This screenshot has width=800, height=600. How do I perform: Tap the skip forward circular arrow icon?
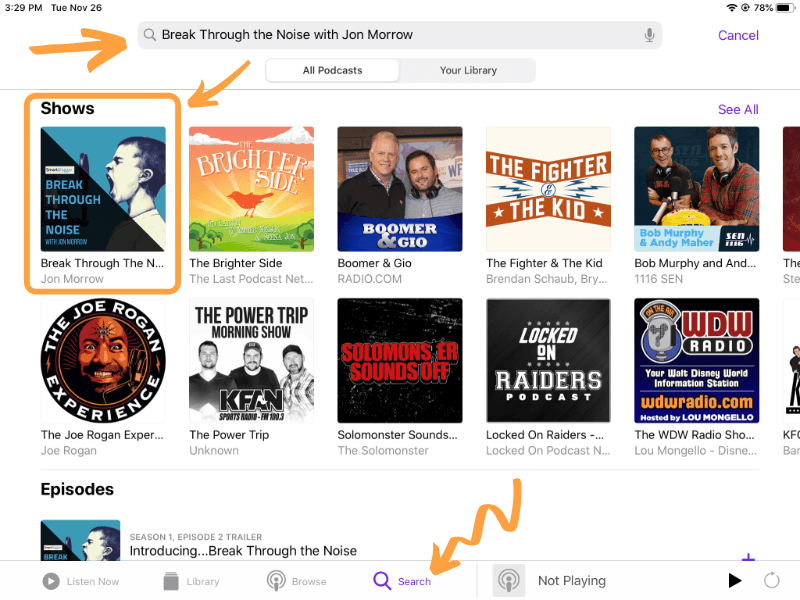(x=771, y=580)
